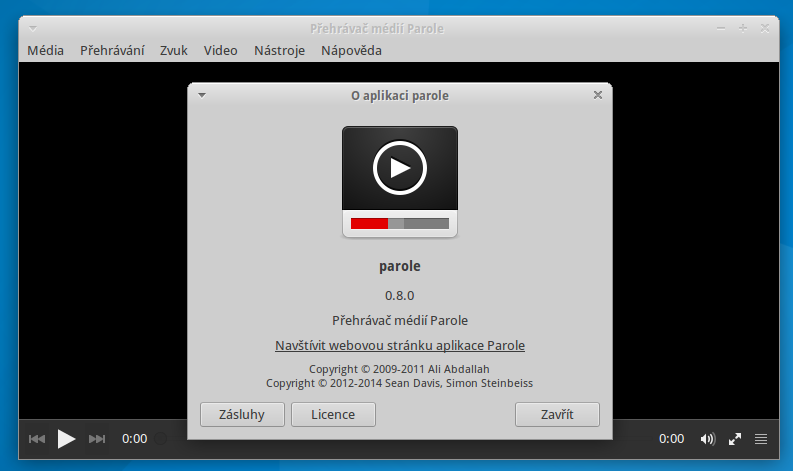Image resolution: width=793 pixels, height=471 pixels.
Task: Click the Zásluhy button
Action: (242, 414)
